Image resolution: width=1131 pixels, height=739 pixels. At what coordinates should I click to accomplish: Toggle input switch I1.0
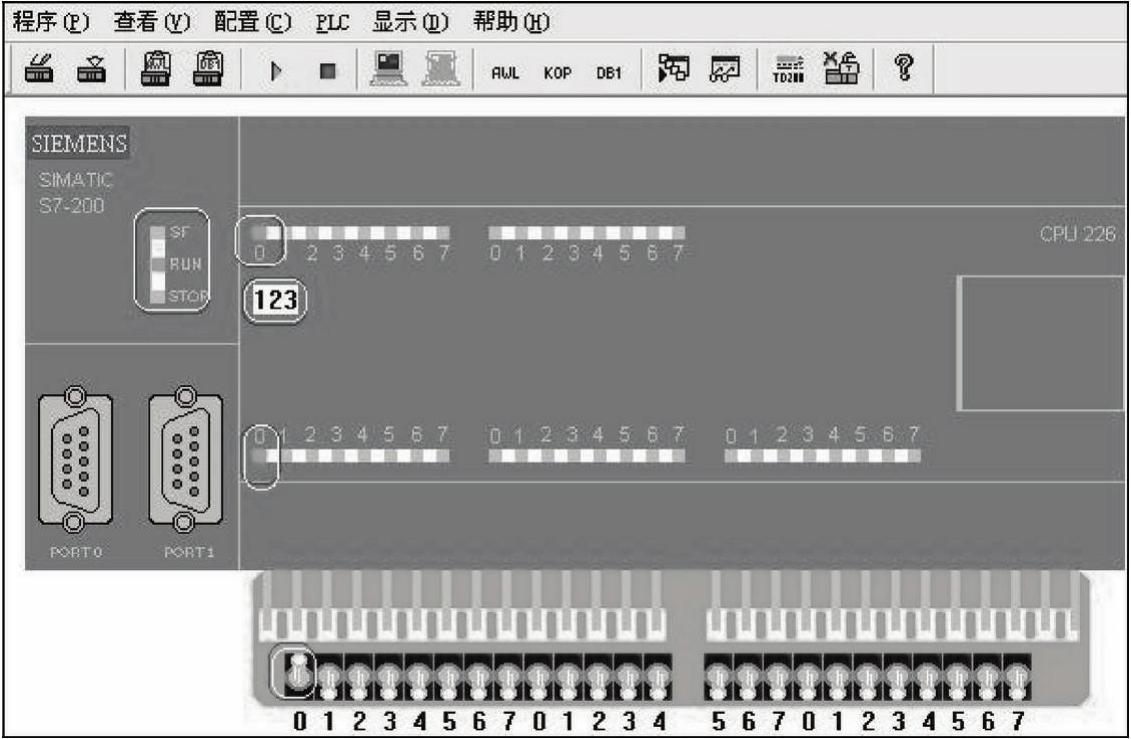pos(538,679)
